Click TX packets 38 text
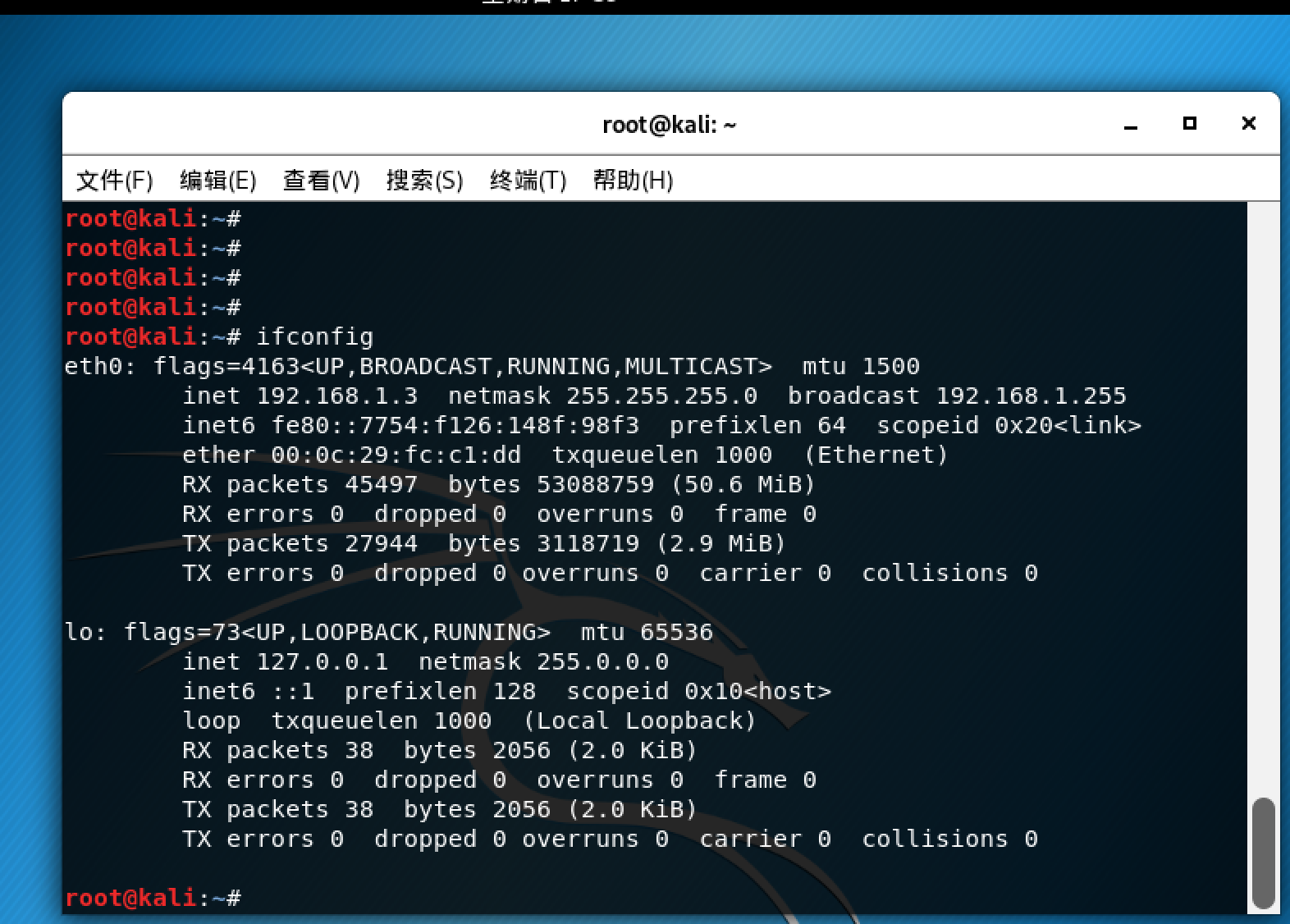Image resolution: width=1290 pixels, height=924 pixels. point(278,809)
